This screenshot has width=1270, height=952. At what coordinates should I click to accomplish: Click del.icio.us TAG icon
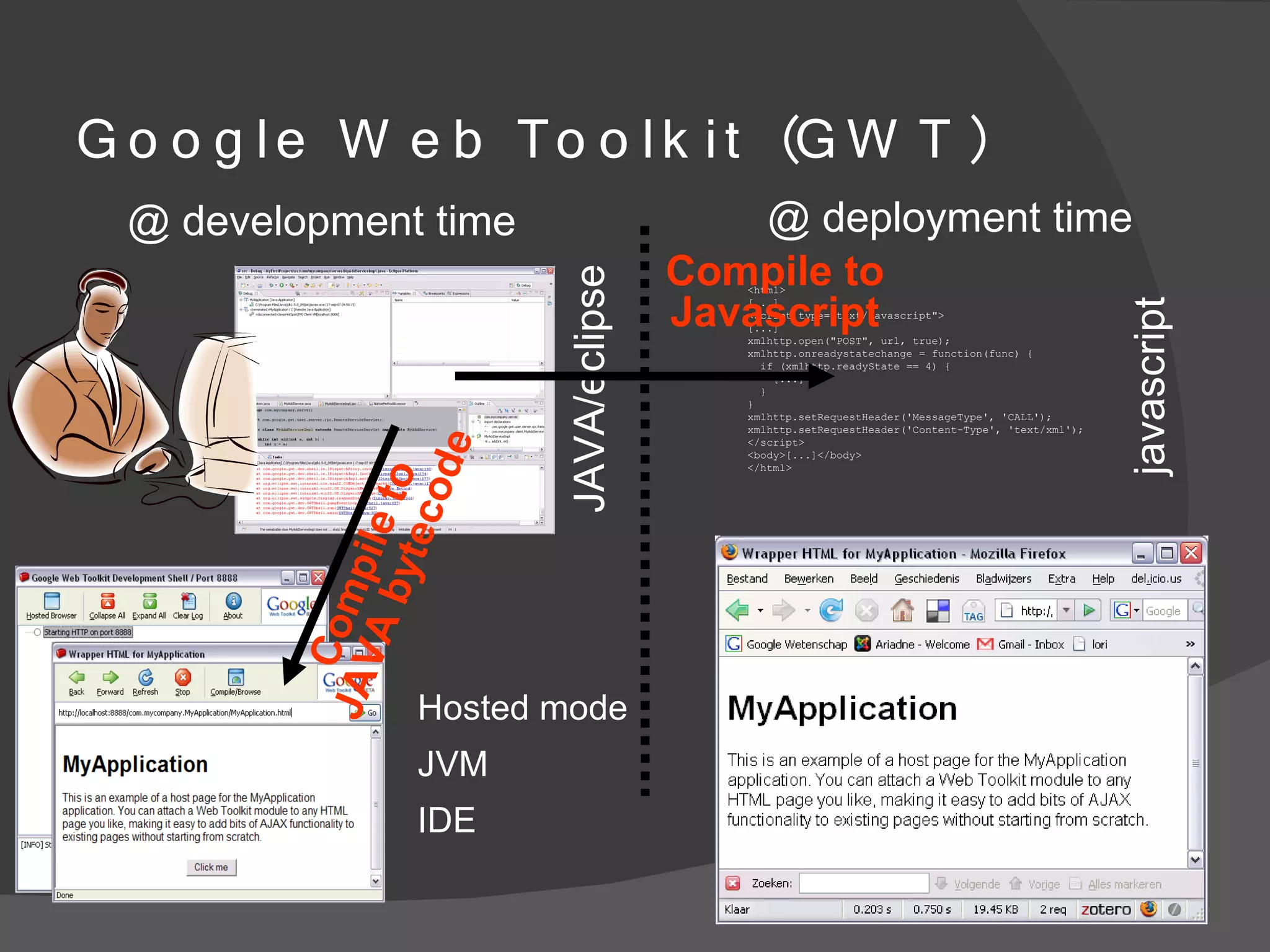[973, 611]
